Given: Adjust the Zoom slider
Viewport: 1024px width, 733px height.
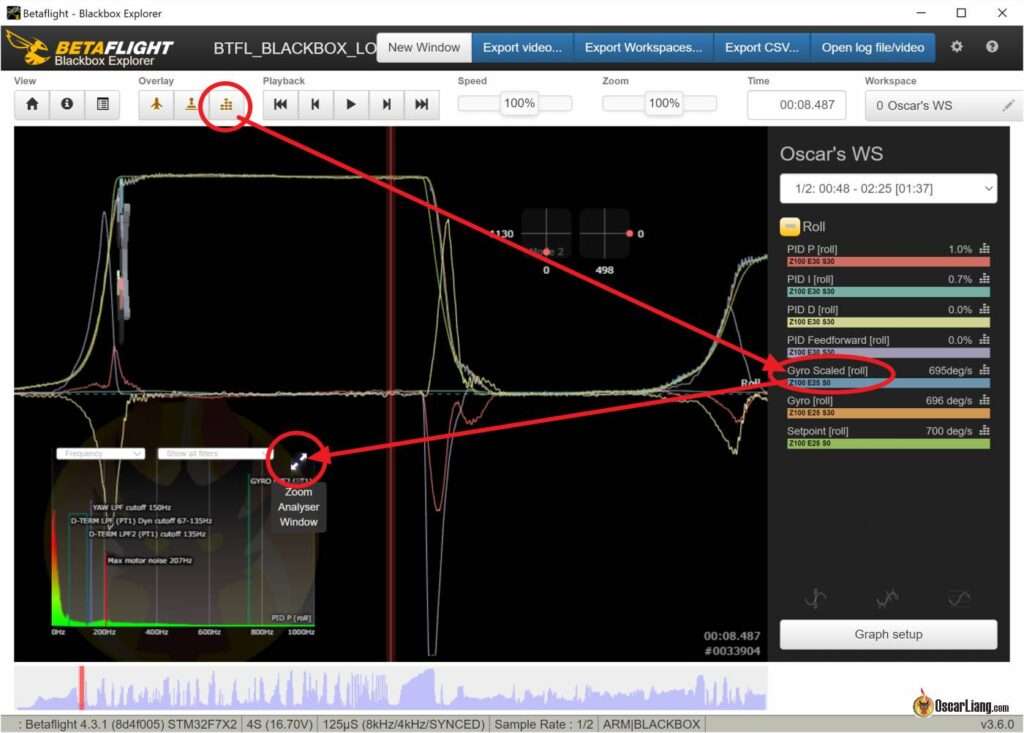Looking at the screenshot, I should coord(660,103).
